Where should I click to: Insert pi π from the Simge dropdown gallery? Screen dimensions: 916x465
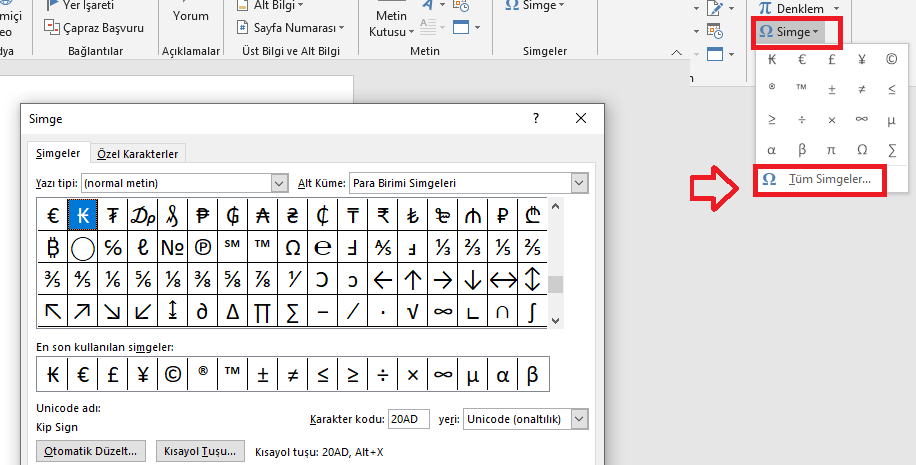coord(831,150)
